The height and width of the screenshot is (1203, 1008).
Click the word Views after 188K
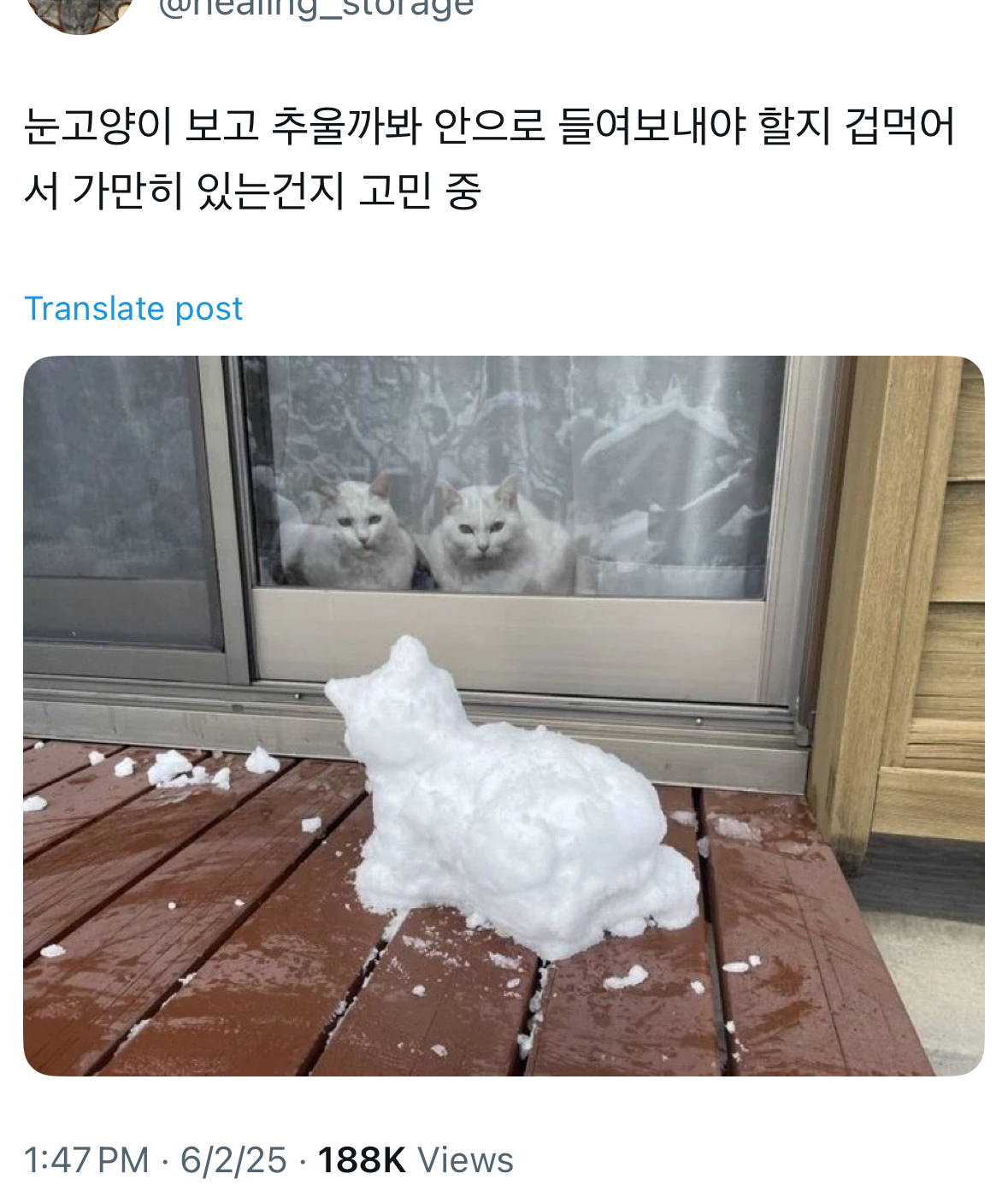(465, 1160)
